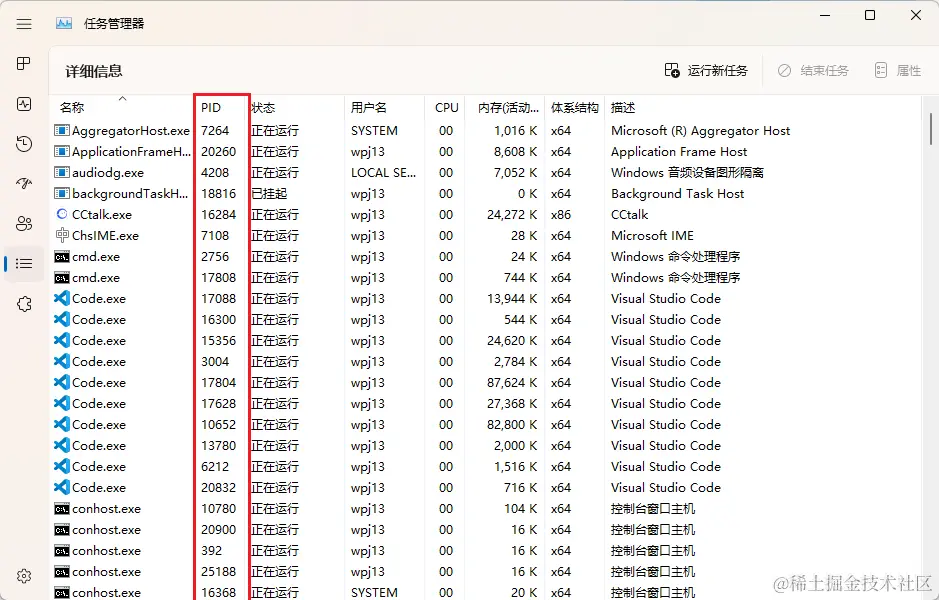939x600 pixels.
Task: Open the Startup apps icon in sidebar
Action: (x=24, y=183)
